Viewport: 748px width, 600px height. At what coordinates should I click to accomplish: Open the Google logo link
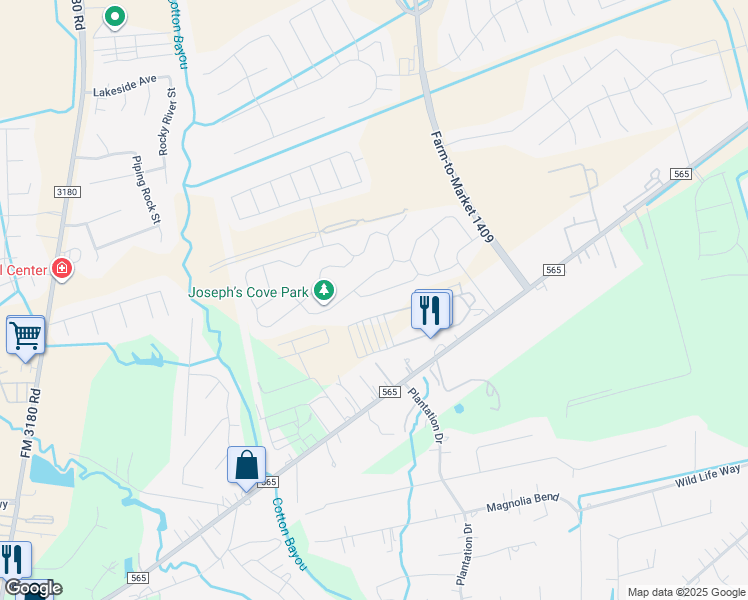click(33, 588)
